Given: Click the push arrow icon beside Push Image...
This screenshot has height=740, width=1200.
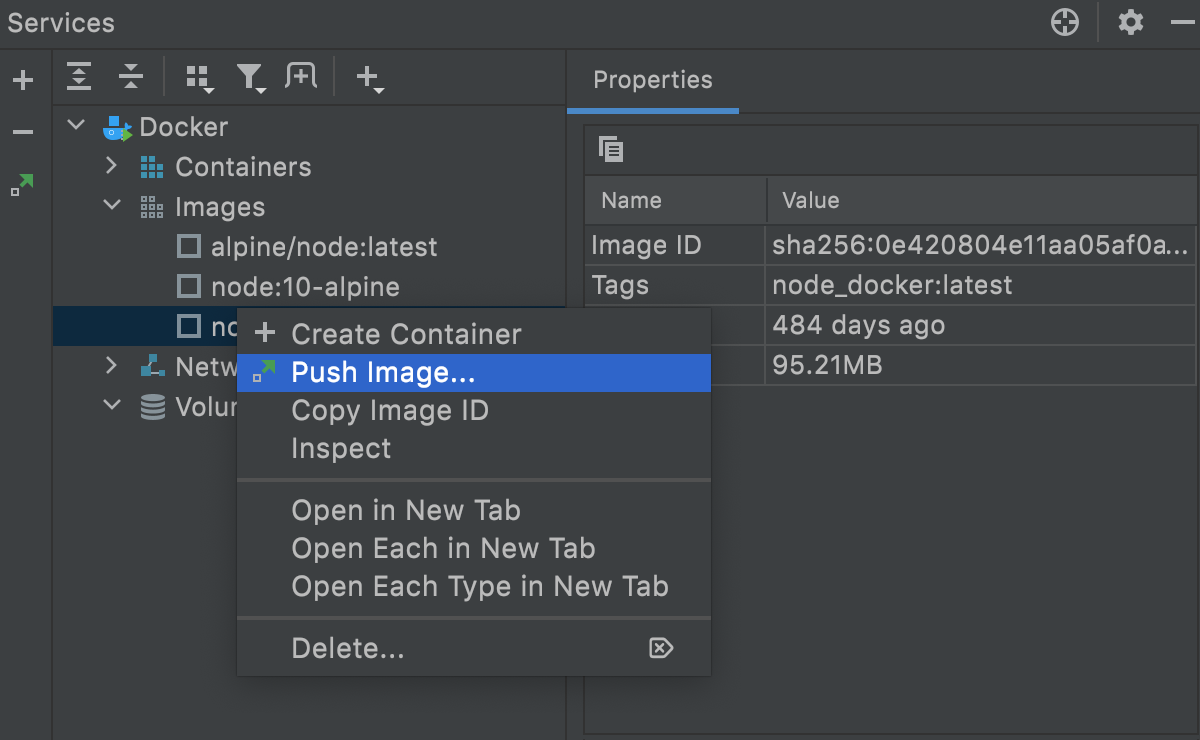Looking at the screenshot, I should click(264, 371).
